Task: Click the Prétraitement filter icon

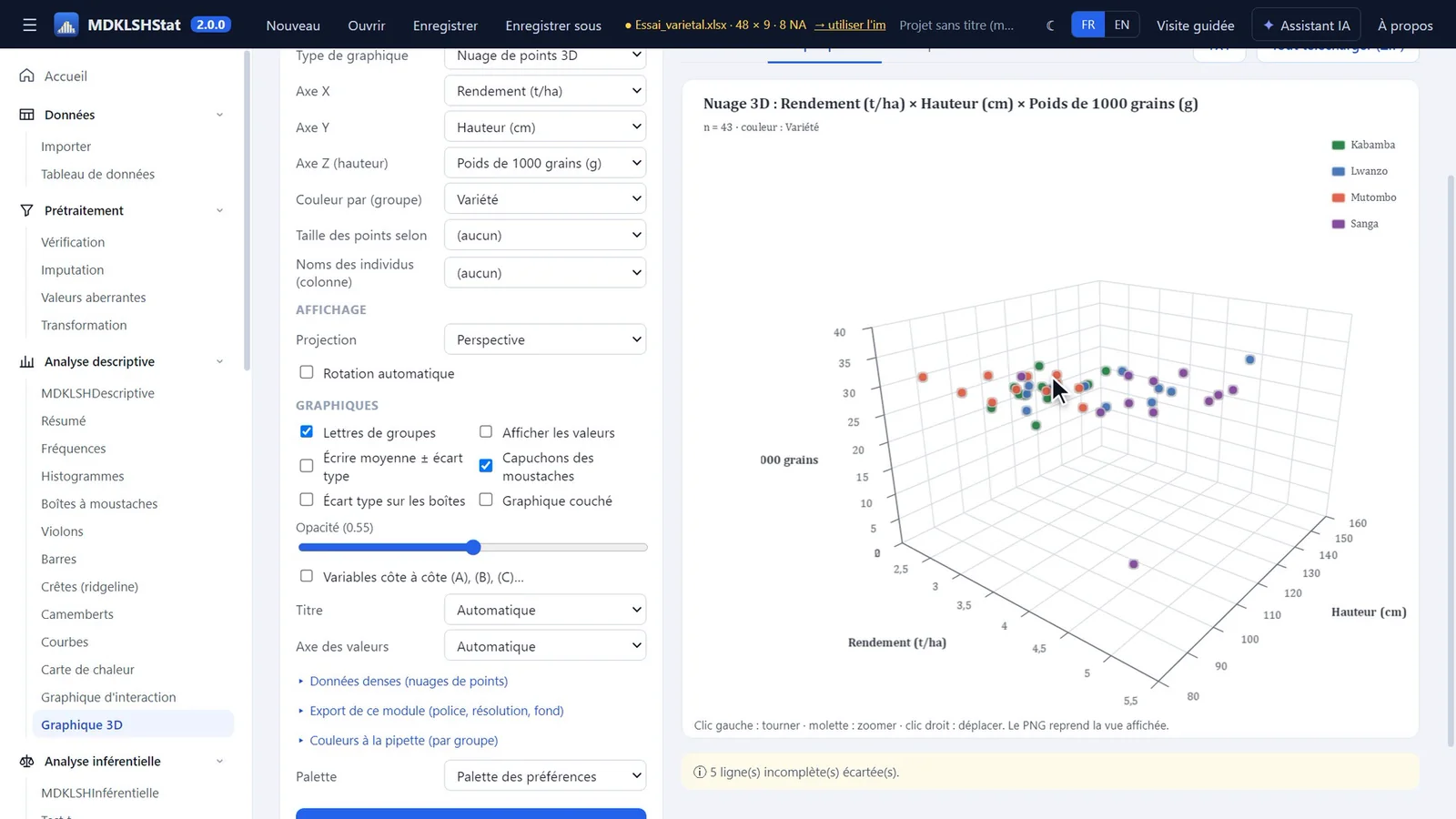Action: 27,210
